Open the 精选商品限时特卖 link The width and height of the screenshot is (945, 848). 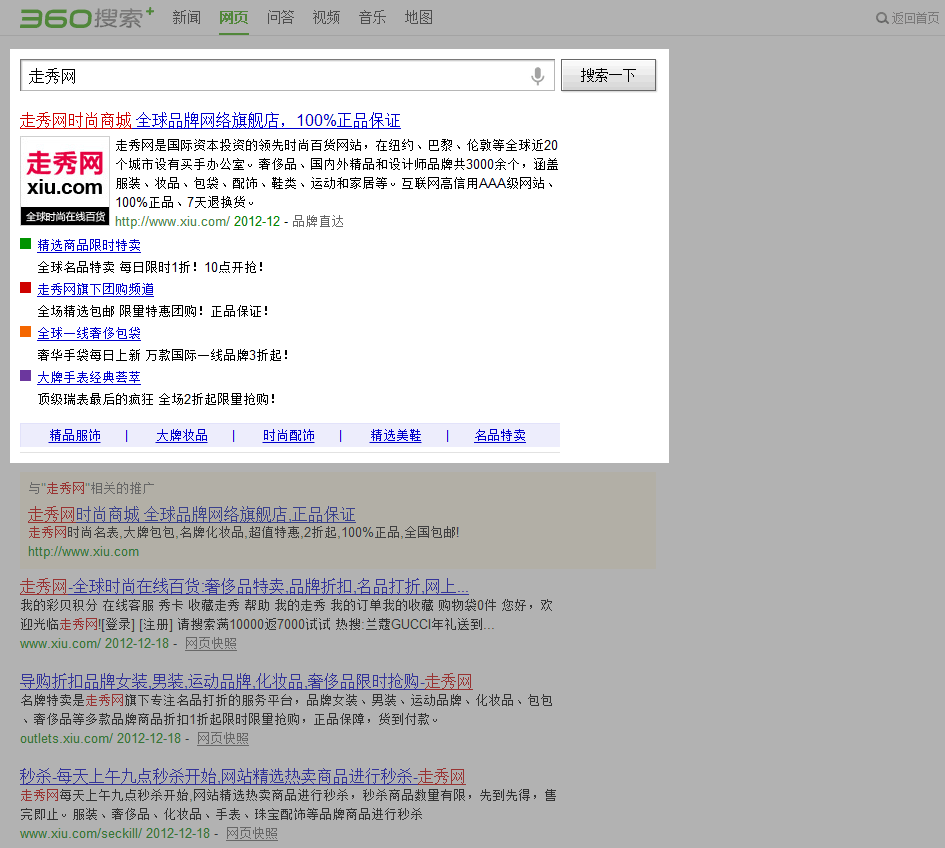(89, 245)
